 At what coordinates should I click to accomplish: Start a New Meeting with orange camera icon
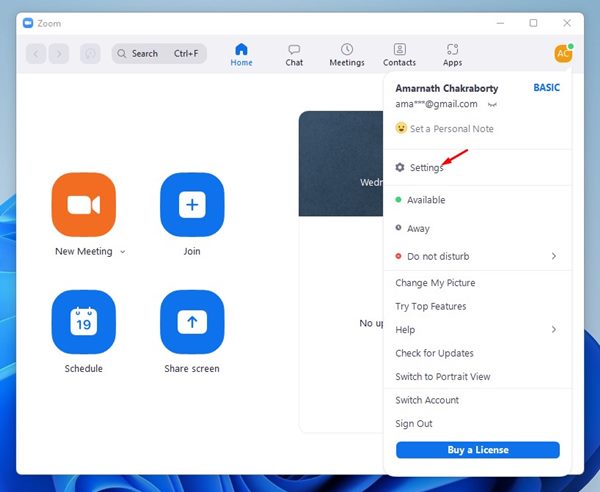(83, 204)
